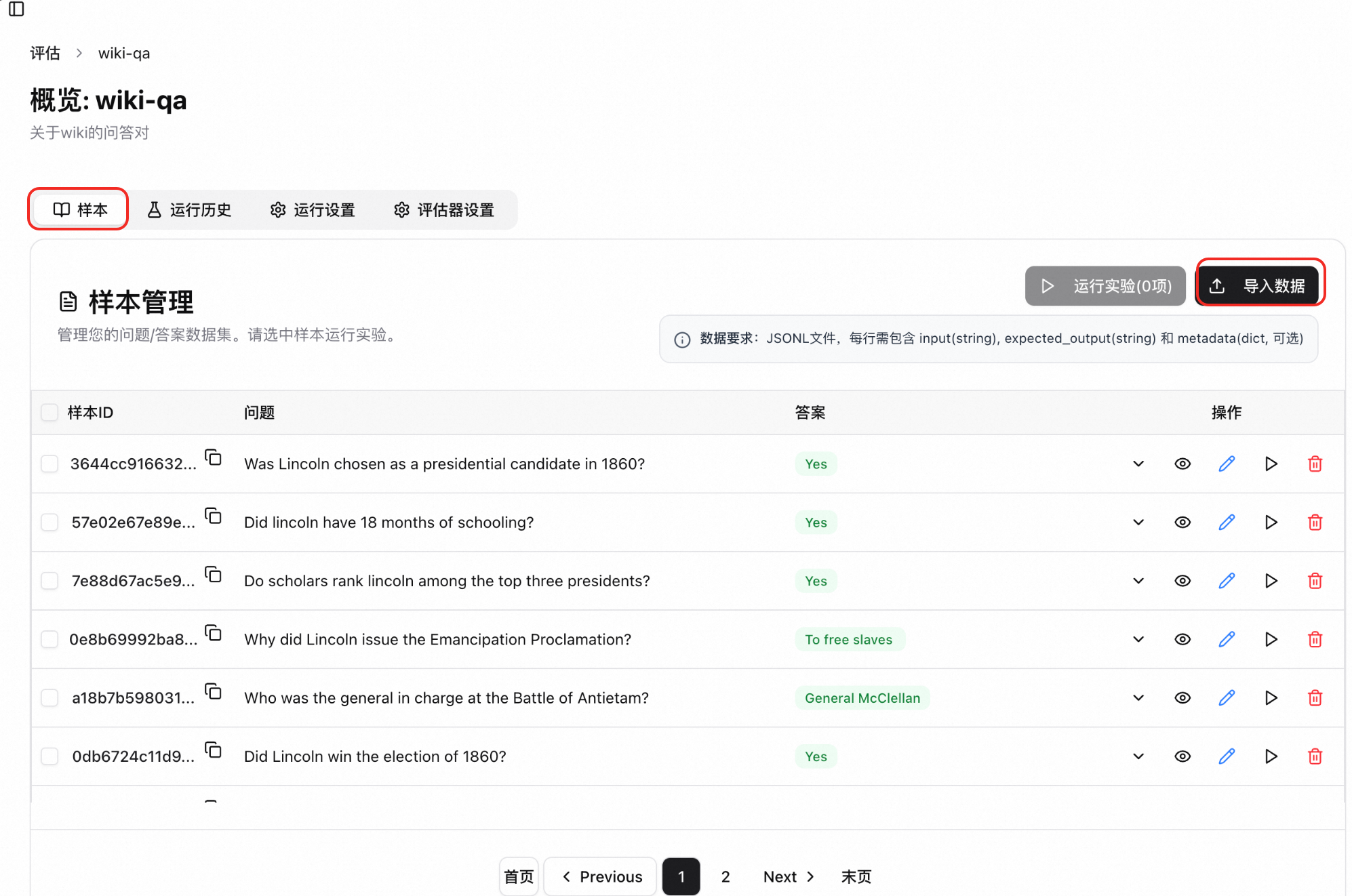Run the Battle of Antietam sample
The height and width of the screenshot is (896, 1352).
click(x=1271, y=697)
